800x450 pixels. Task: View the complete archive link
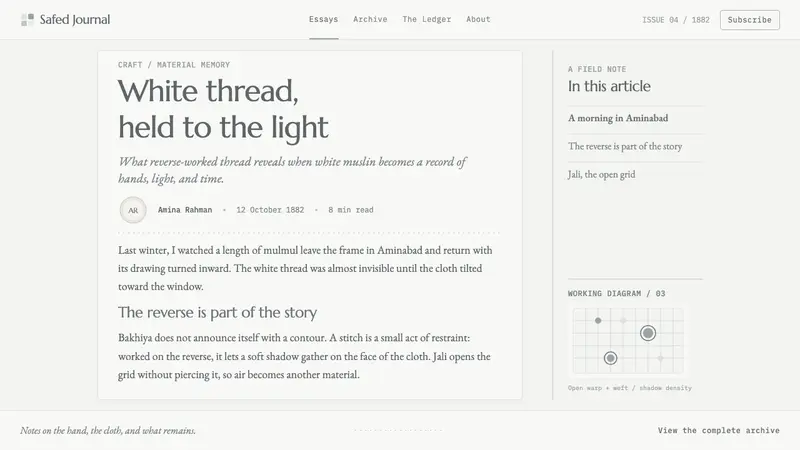point(718,430)
